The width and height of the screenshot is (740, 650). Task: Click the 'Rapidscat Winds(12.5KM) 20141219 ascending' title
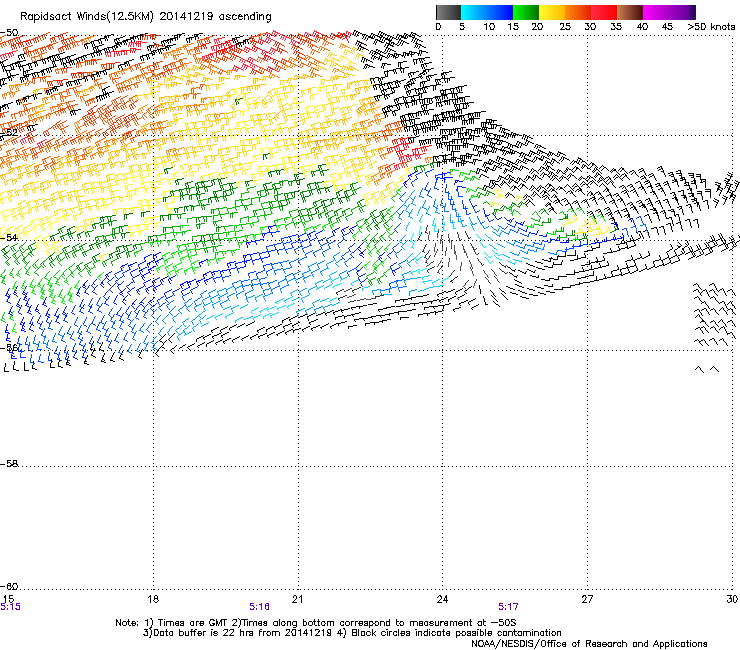point(146,17)
